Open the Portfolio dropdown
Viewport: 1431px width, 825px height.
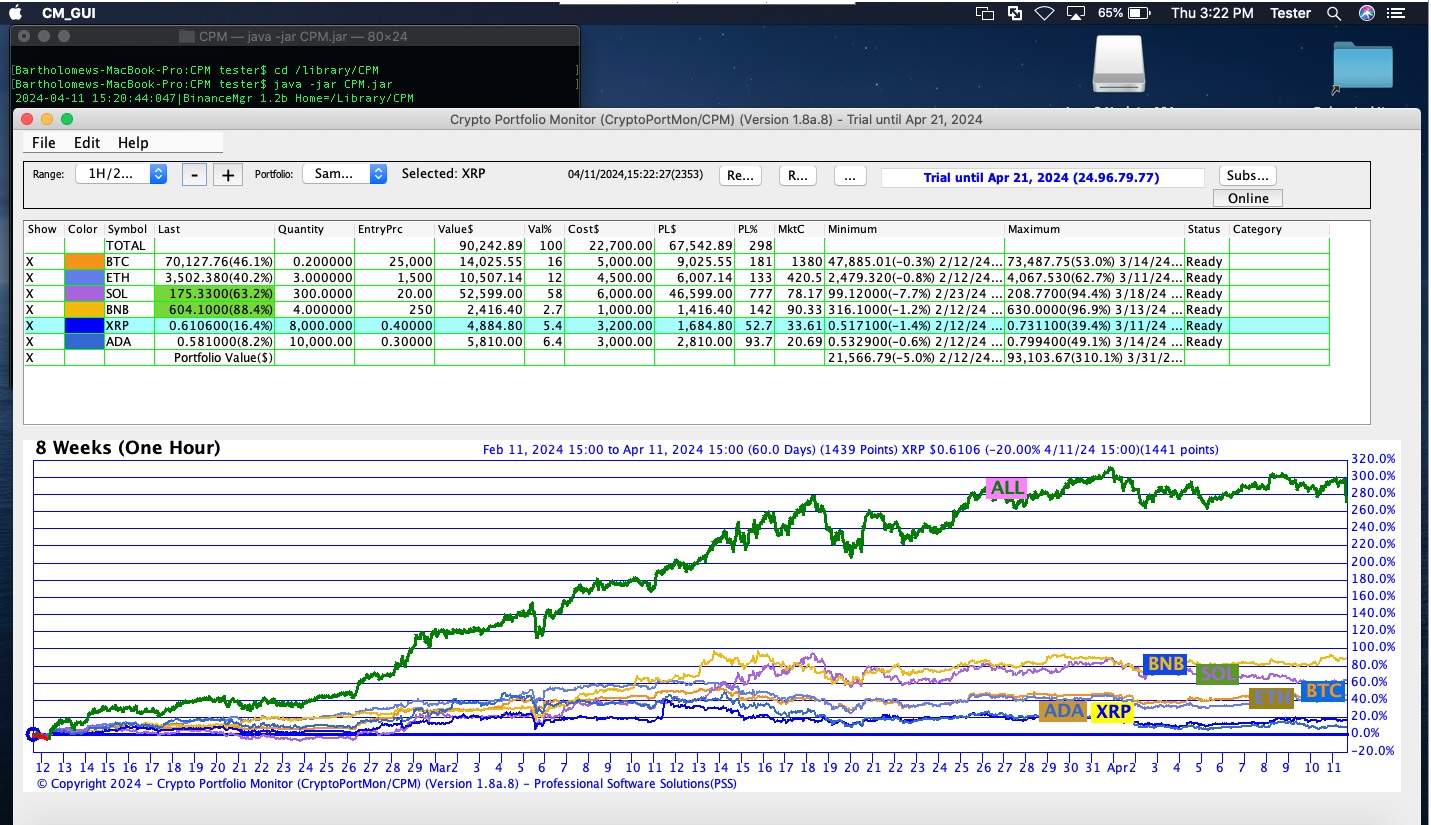344,173
